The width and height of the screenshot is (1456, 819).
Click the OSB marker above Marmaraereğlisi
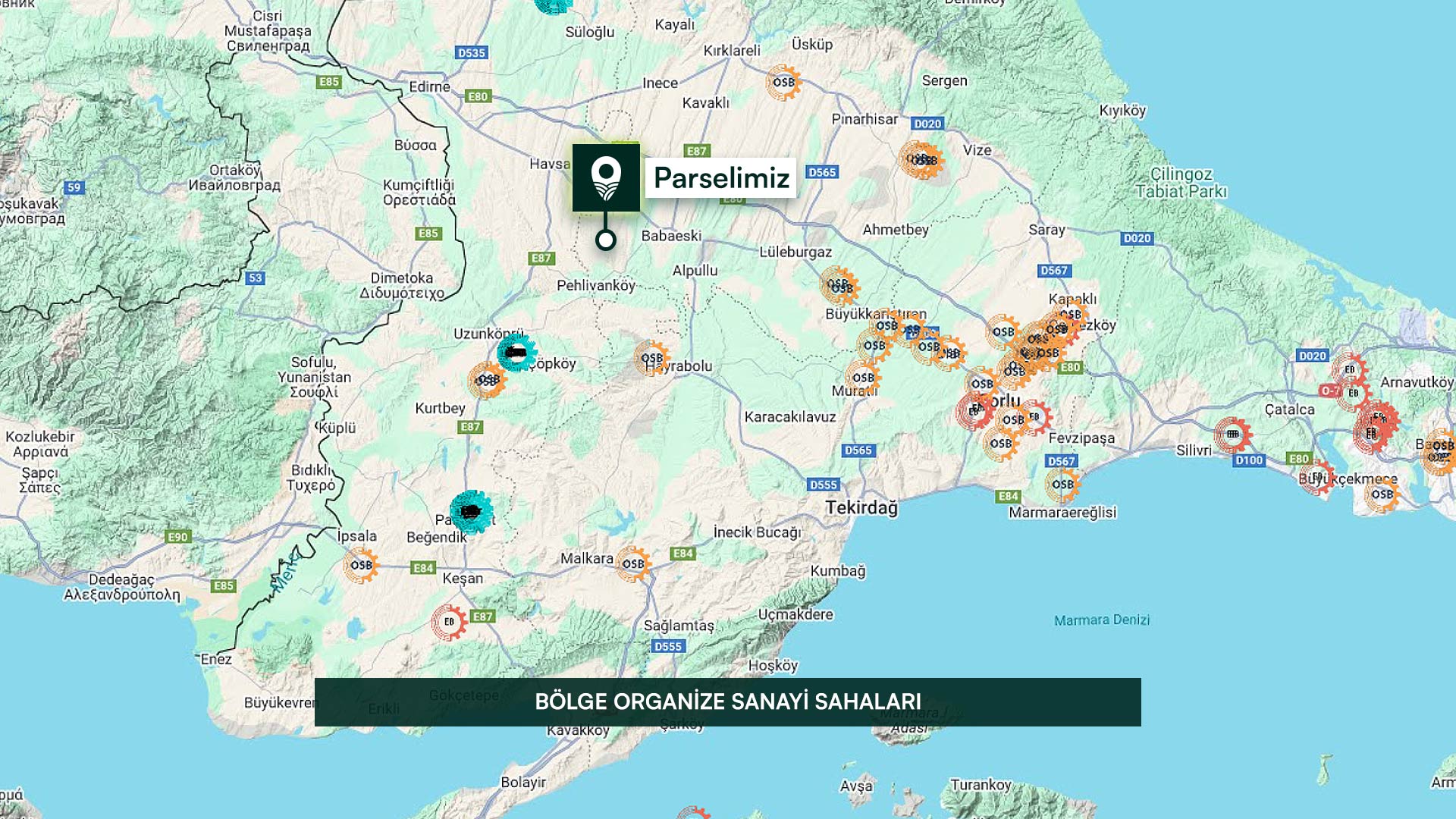pos(1062,485)
